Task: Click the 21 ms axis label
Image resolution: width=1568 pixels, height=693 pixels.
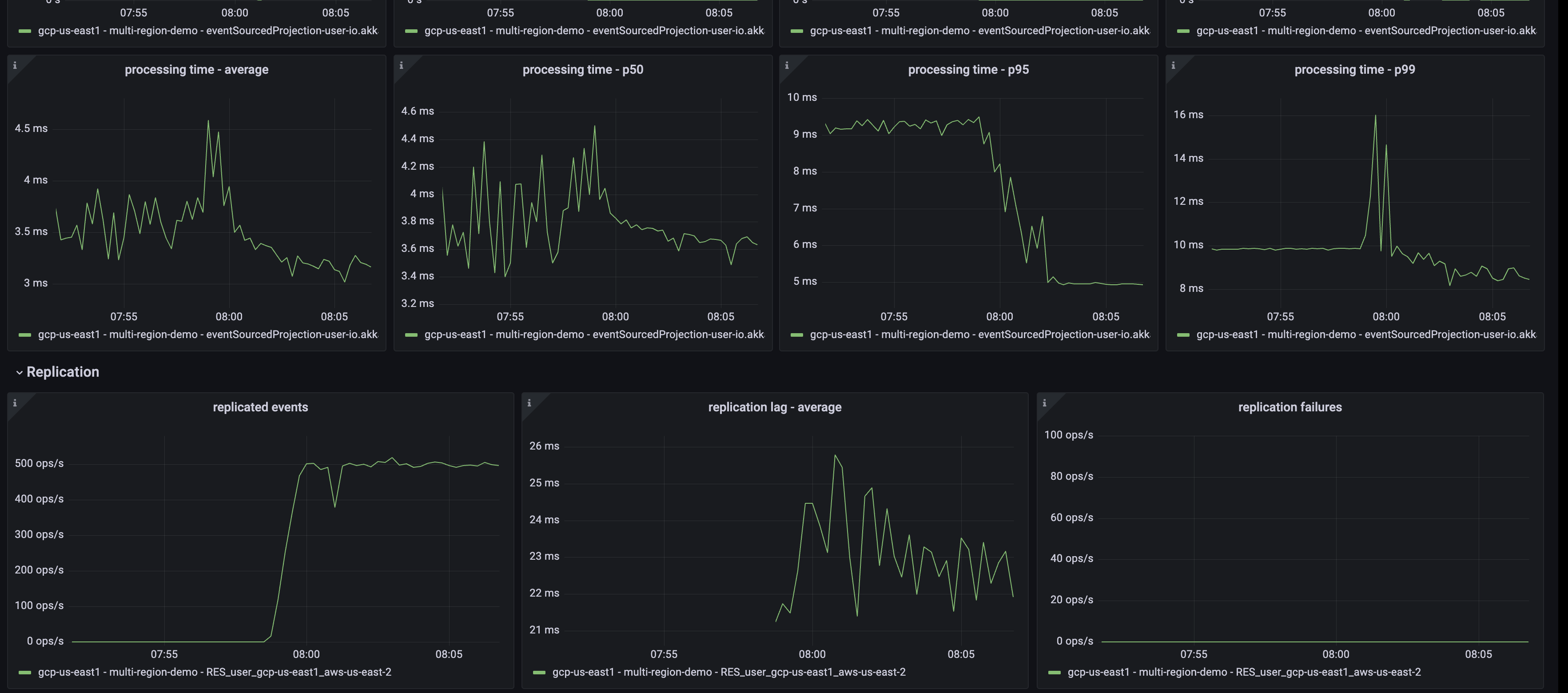Action: [544, 629]
